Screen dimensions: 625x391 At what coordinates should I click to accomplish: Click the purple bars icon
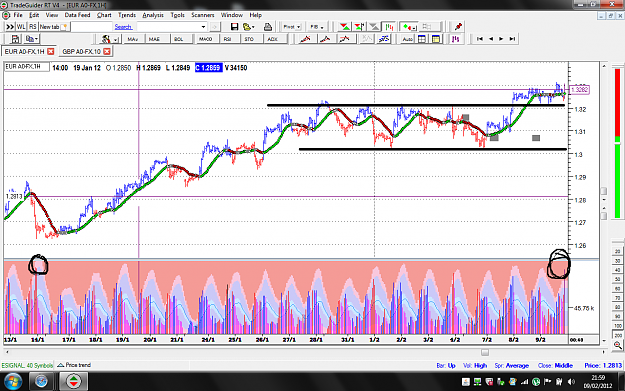tap(456, 39)
